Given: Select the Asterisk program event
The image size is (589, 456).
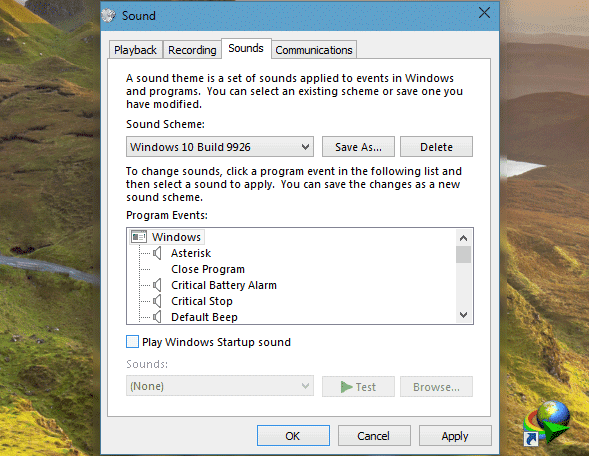Looking at the screenshot, I should (191, 253).
